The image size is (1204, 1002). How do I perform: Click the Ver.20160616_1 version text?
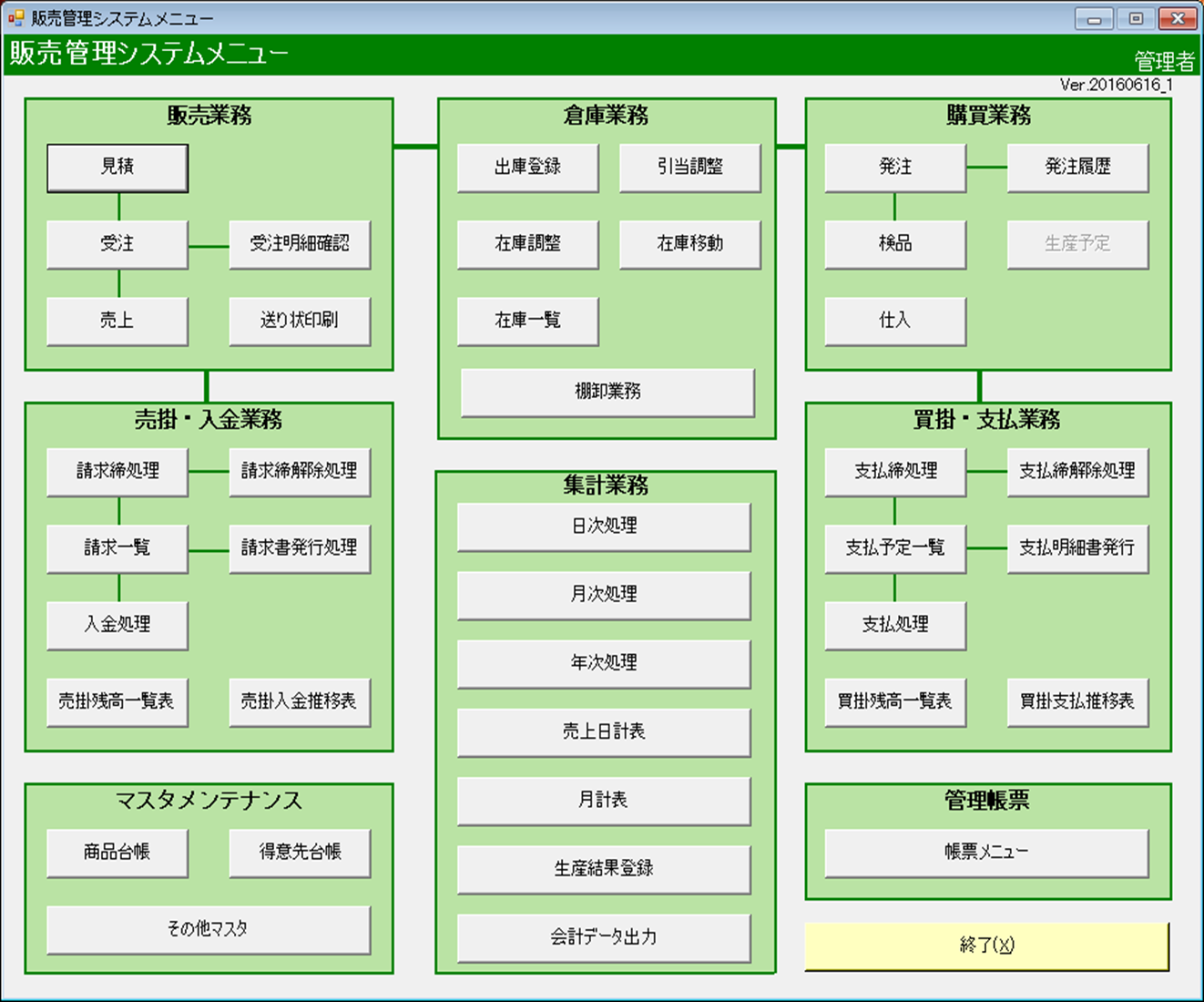click(1116, 85)
